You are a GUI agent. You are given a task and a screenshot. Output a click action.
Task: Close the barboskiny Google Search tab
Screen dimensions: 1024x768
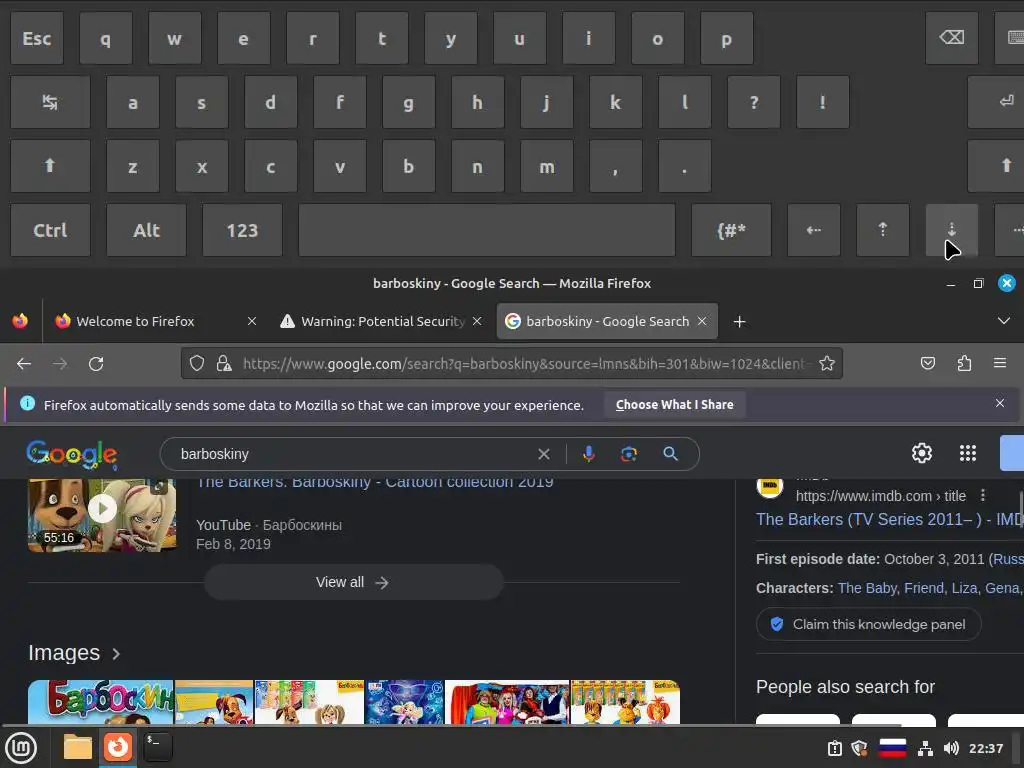[x=702, y=321]
